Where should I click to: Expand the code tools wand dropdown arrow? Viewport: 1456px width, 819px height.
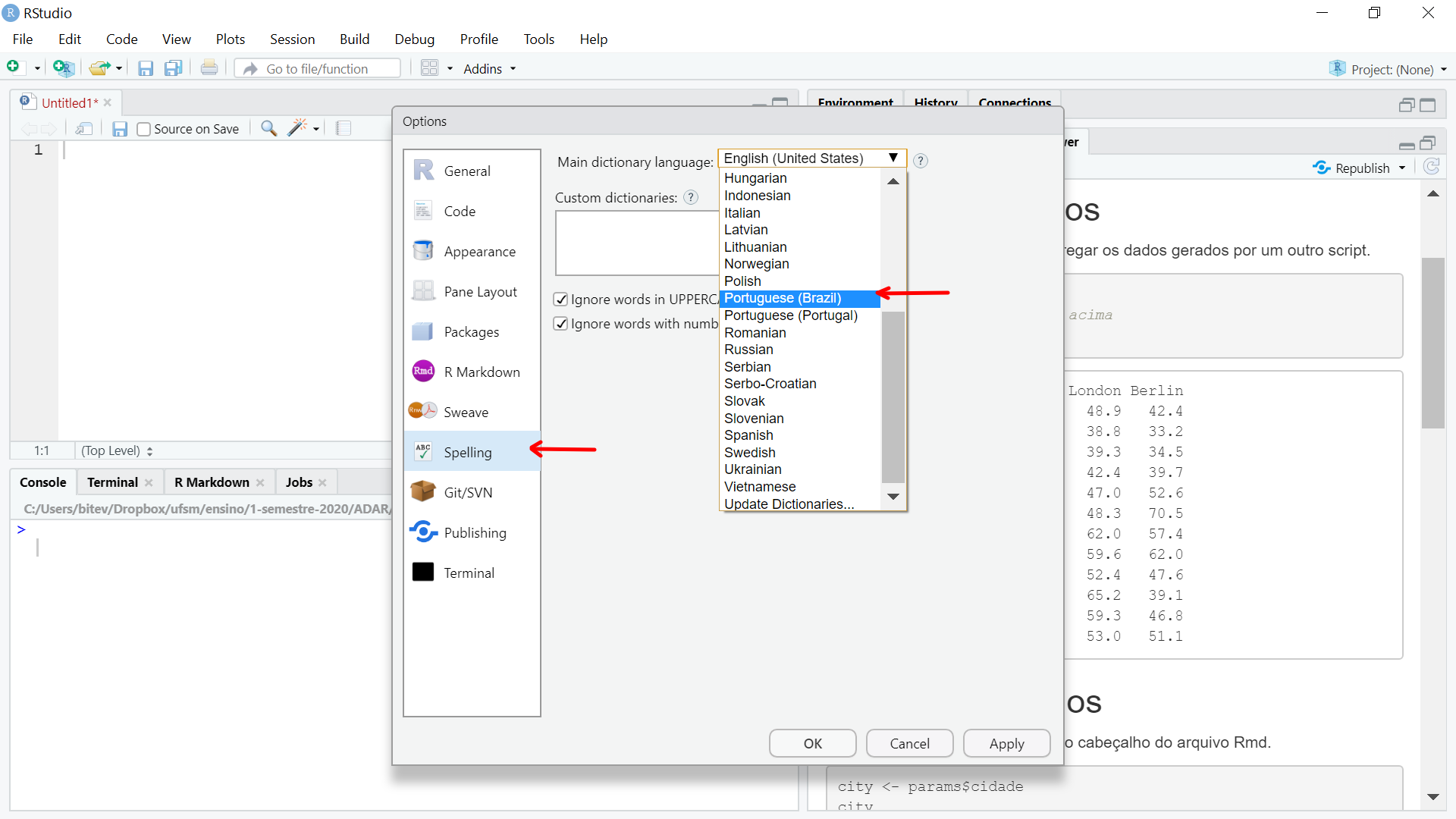[x=316, y=129]
